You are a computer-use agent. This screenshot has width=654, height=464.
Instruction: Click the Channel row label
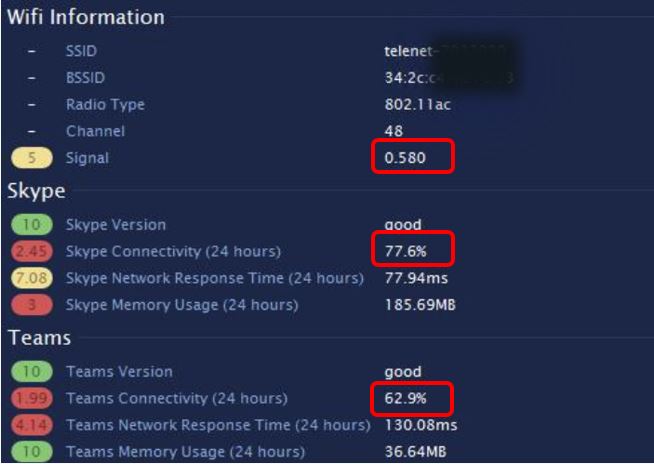(x=96, y=131)
